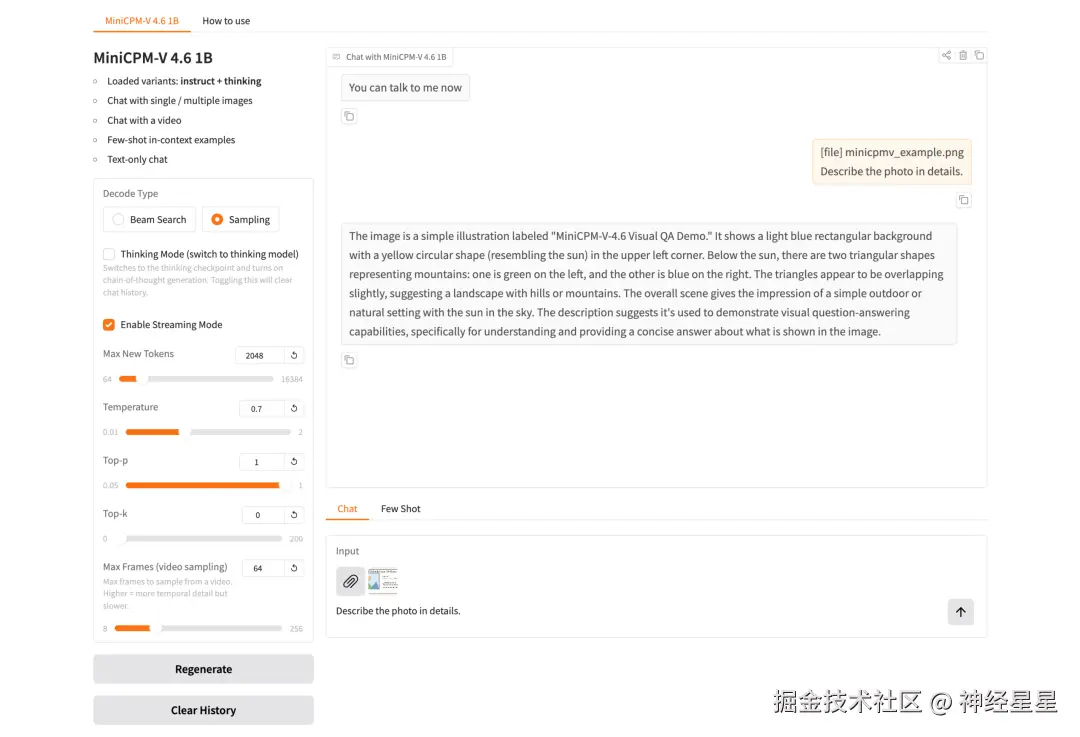
Task: Copy the user message about minicpmv_example.png
Action: pyautogui.click(x=964, y=200)
